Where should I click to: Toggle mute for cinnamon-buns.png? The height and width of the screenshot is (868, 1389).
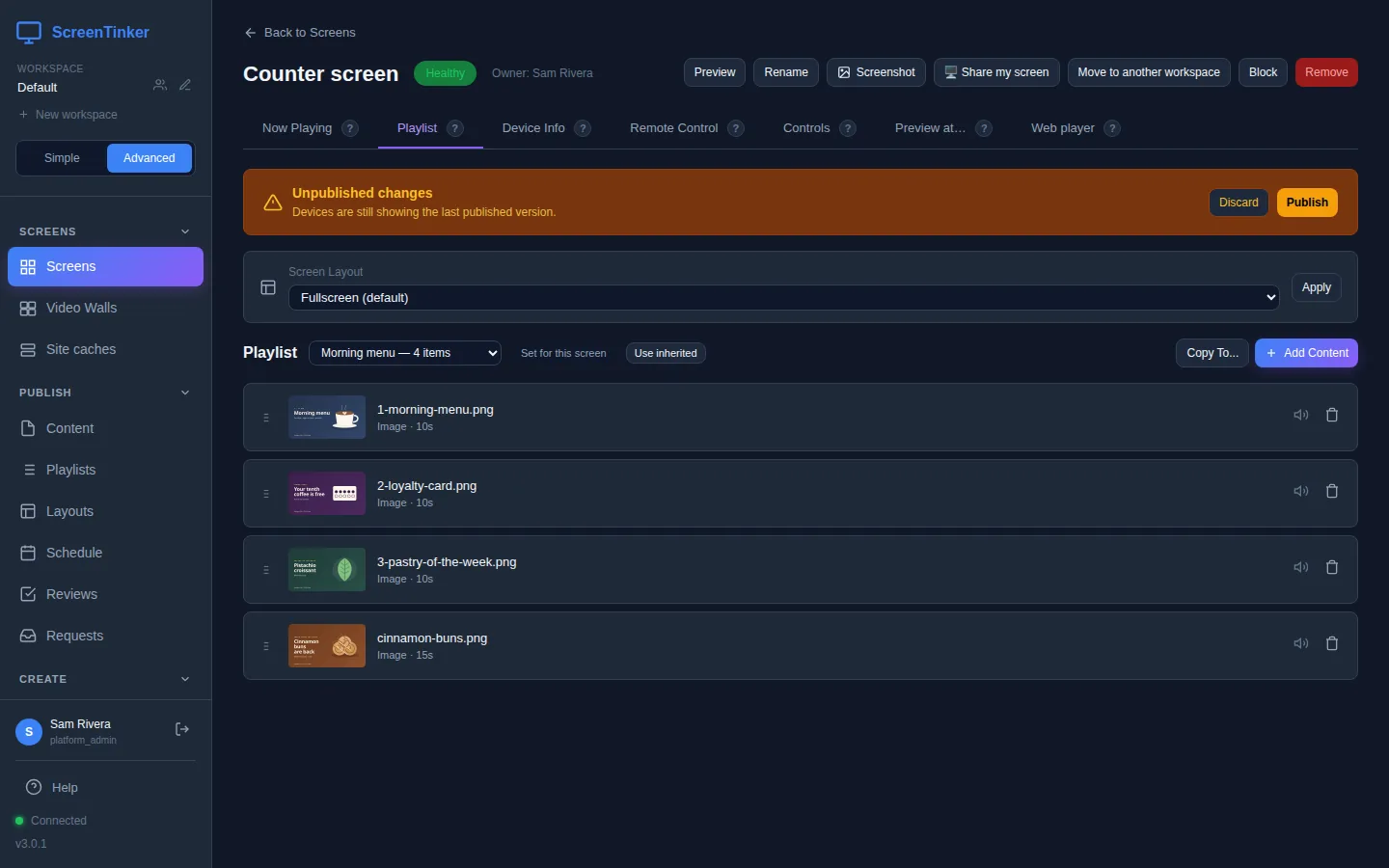tap(1301, 643)
